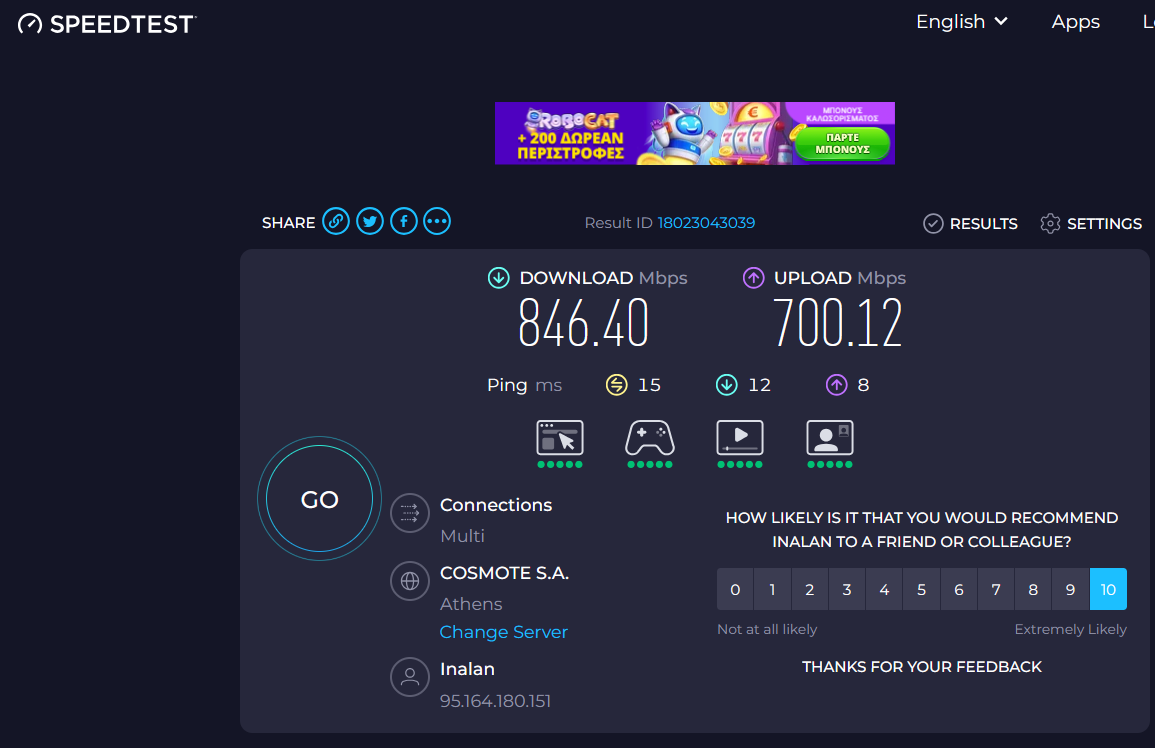The width and height of the screenshot is (1155, 748).
Task: Share result on Facebook
Action: click(404, 221)
